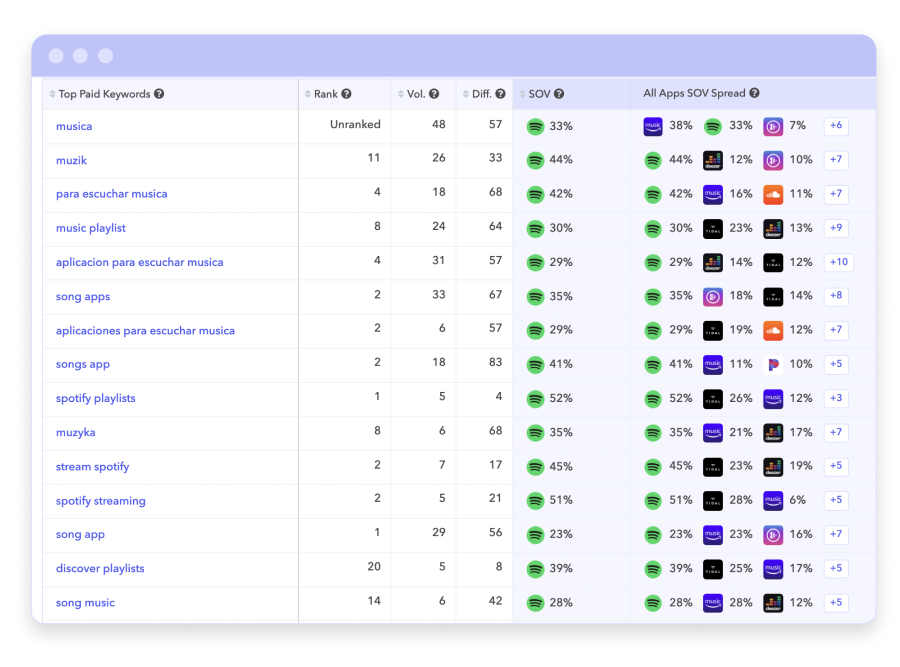This screenshot has width=900, height=667.
Task: Sort table by Diff. column arrows
Action: tap(465, 94)
